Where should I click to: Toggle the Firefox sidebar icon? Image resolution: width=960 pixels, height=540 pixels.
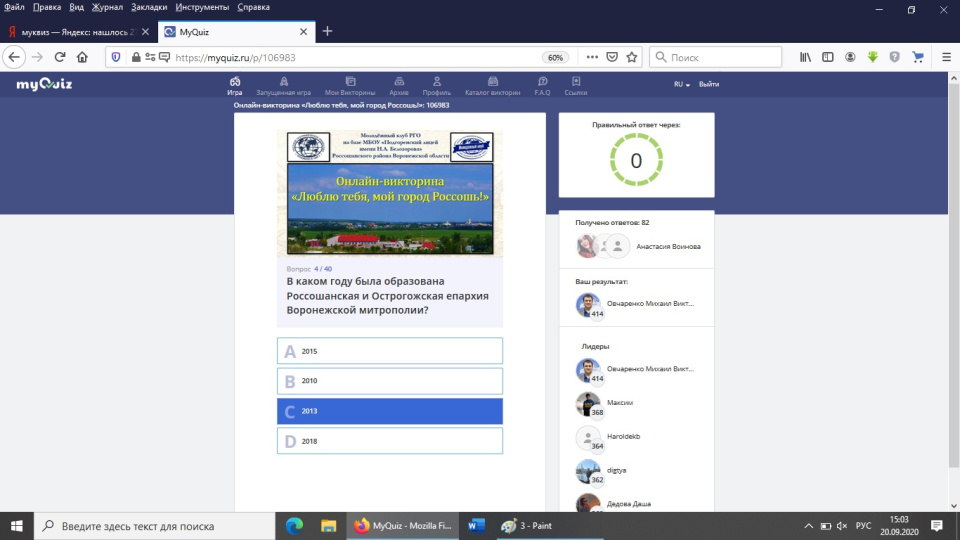[x=828, y=57]
